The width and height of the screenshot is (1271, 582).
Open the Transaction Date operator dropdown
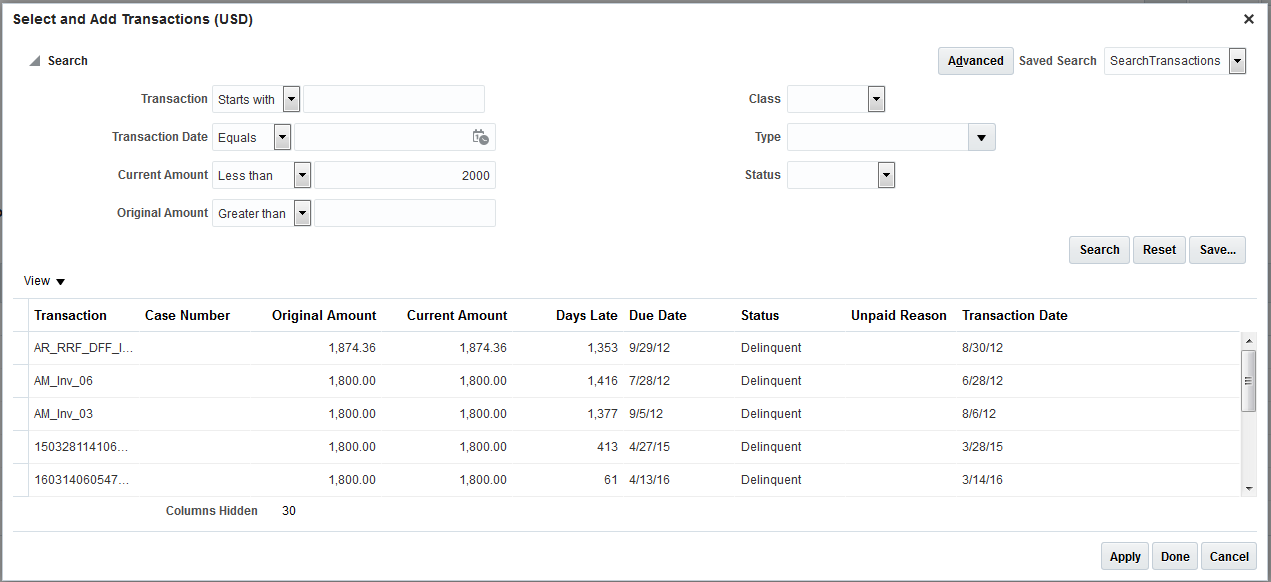(x=282, y=137)
